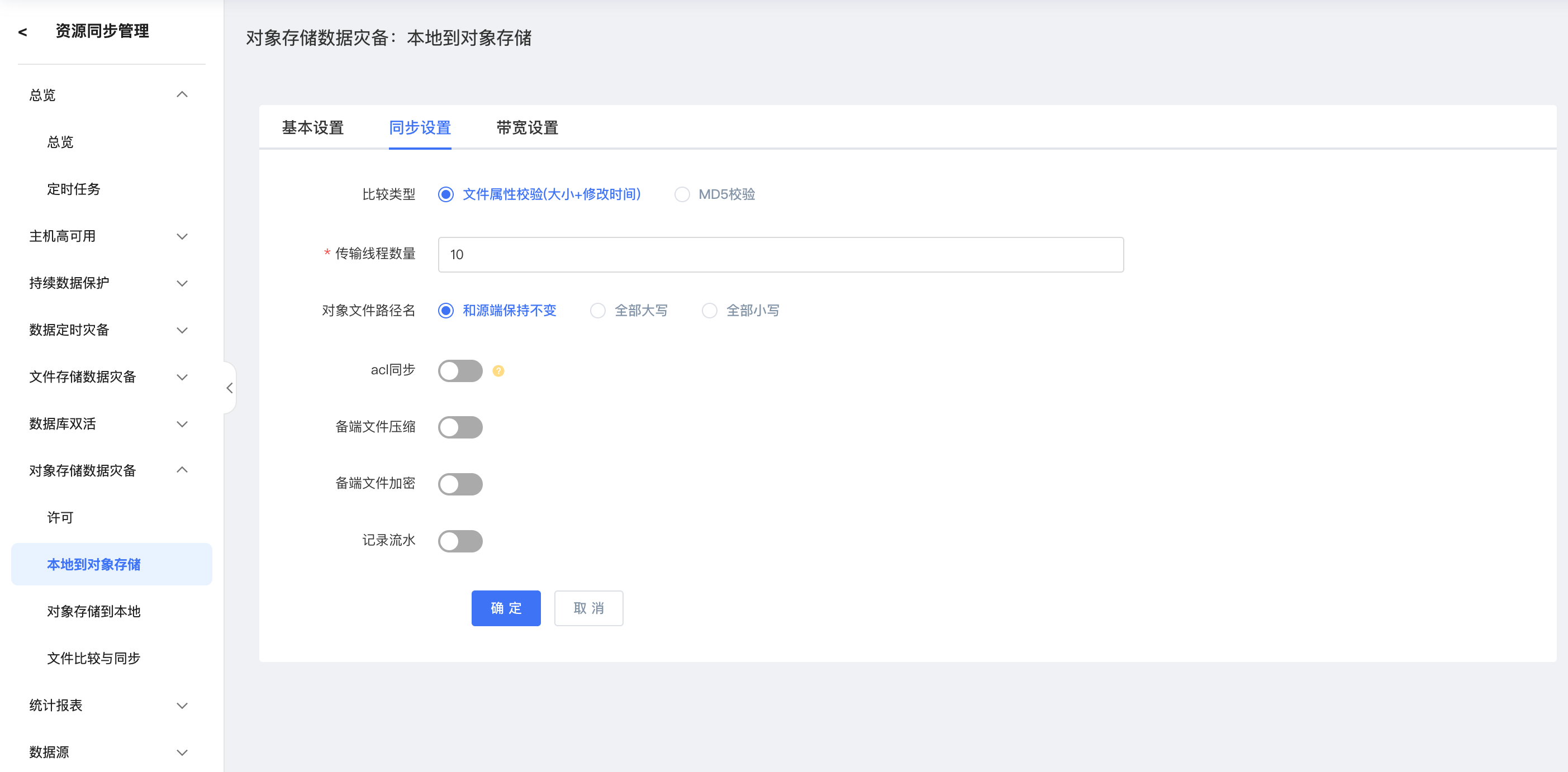
Task: Collapse the 总览 menu chevron
Action: click(182, 94)
